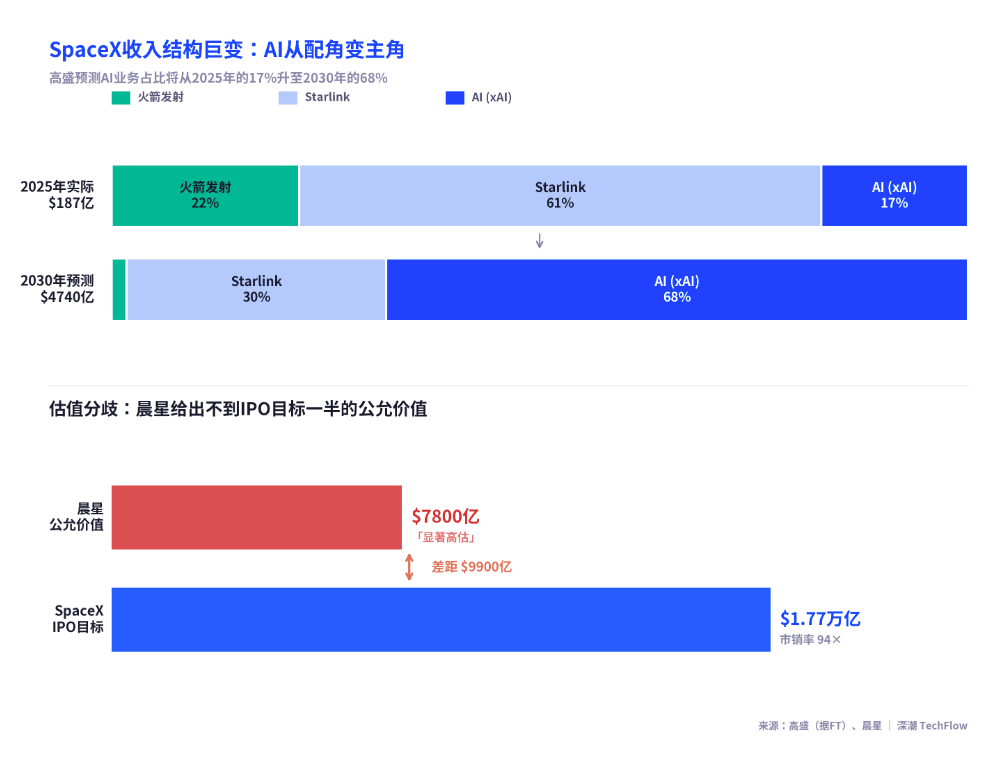Click the SpaceX IPO目标 axis label

tap(78, 619)
